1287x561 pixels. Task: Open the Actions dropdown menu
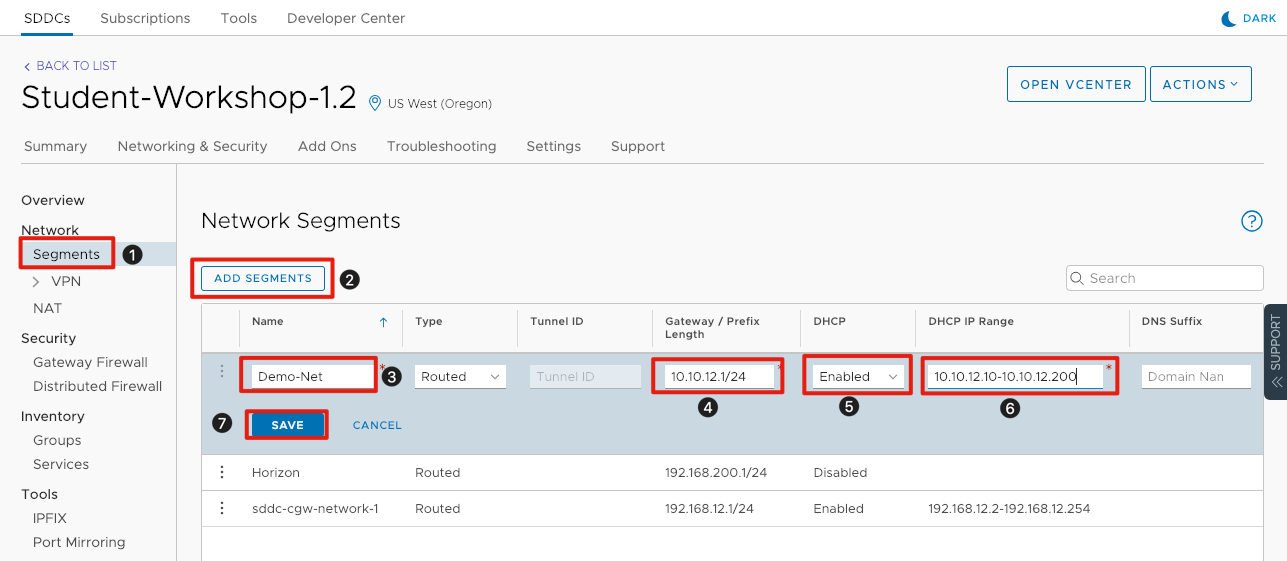point(1200,85)
